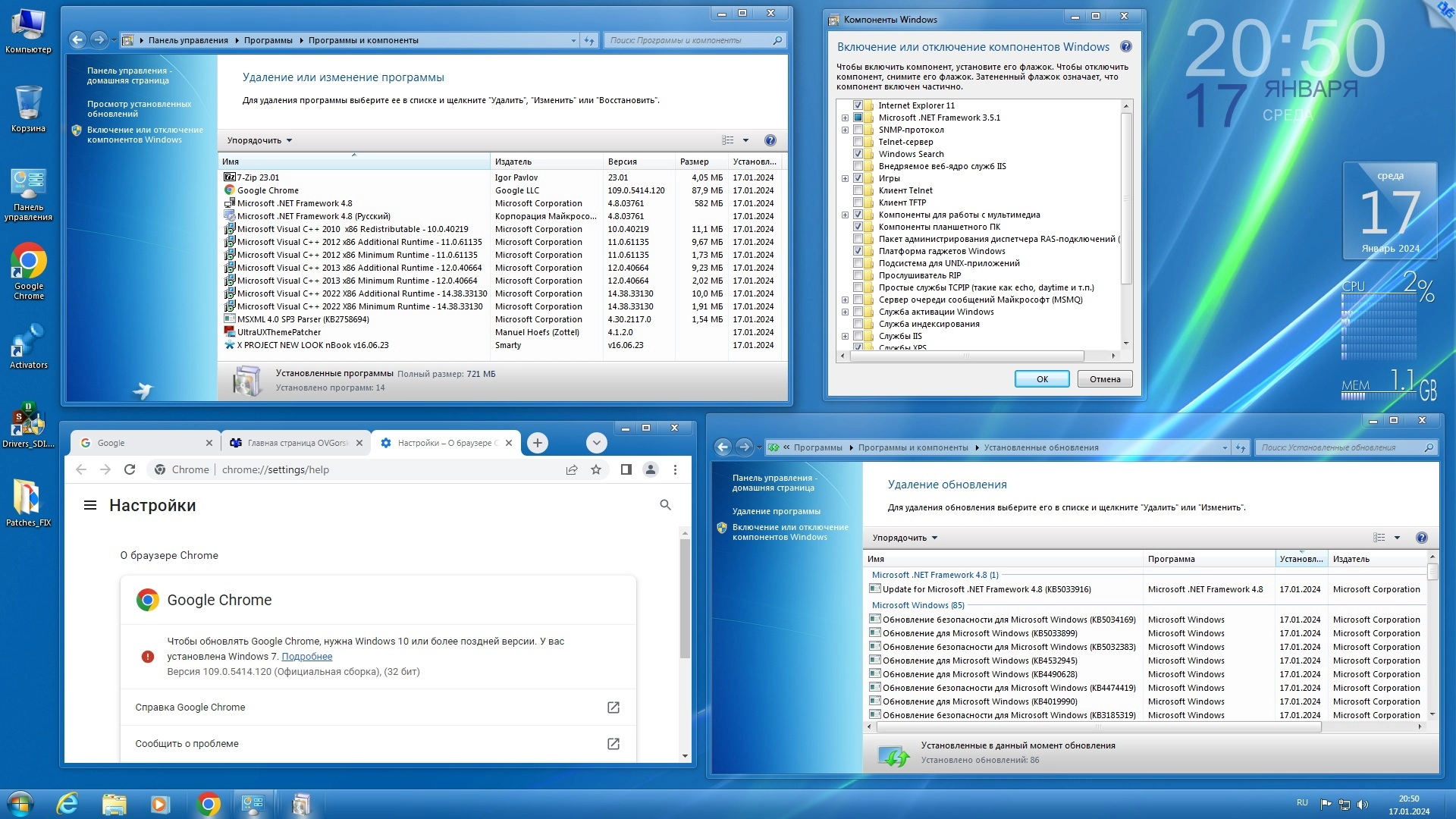Uncheck Internet Explorer 11 component

pyautogui.click(x=858, y=105)
